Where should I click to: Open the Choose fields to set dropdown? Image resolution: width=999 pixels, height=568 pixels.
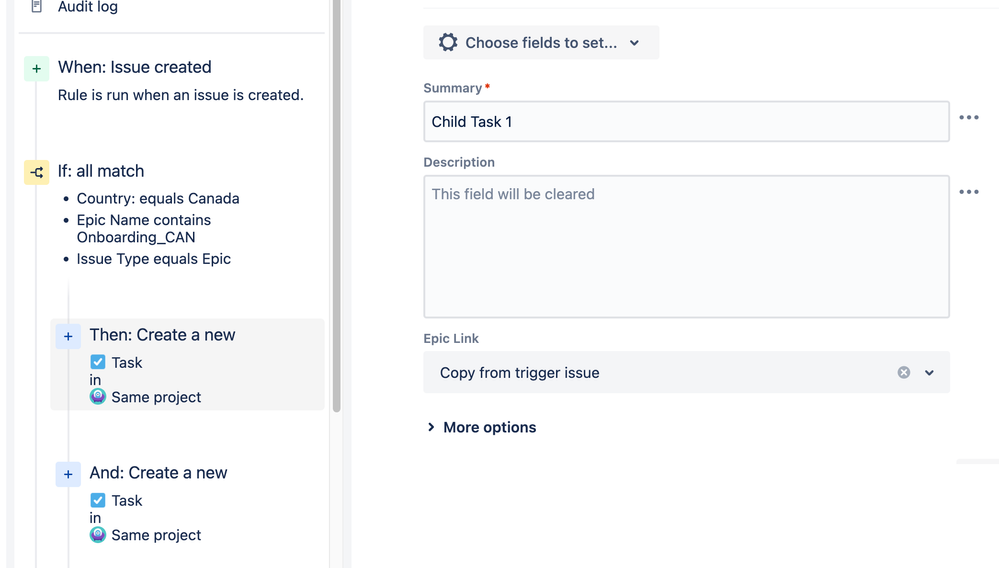coord(541,43)
